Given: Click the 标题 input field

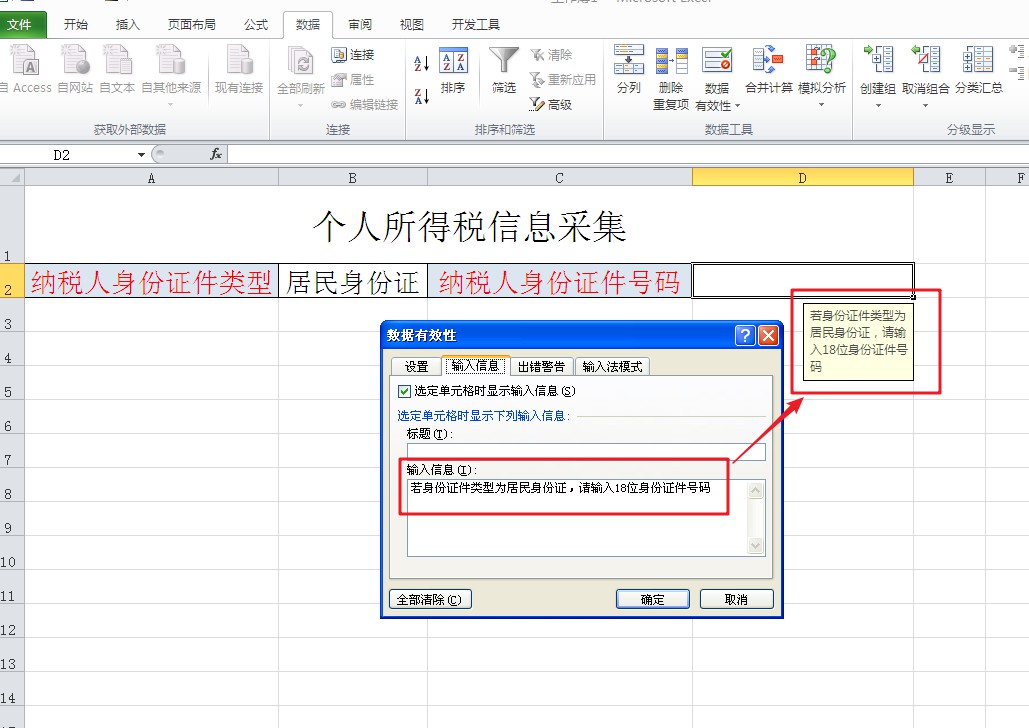Looking at the screenshot, I should 586,452.
